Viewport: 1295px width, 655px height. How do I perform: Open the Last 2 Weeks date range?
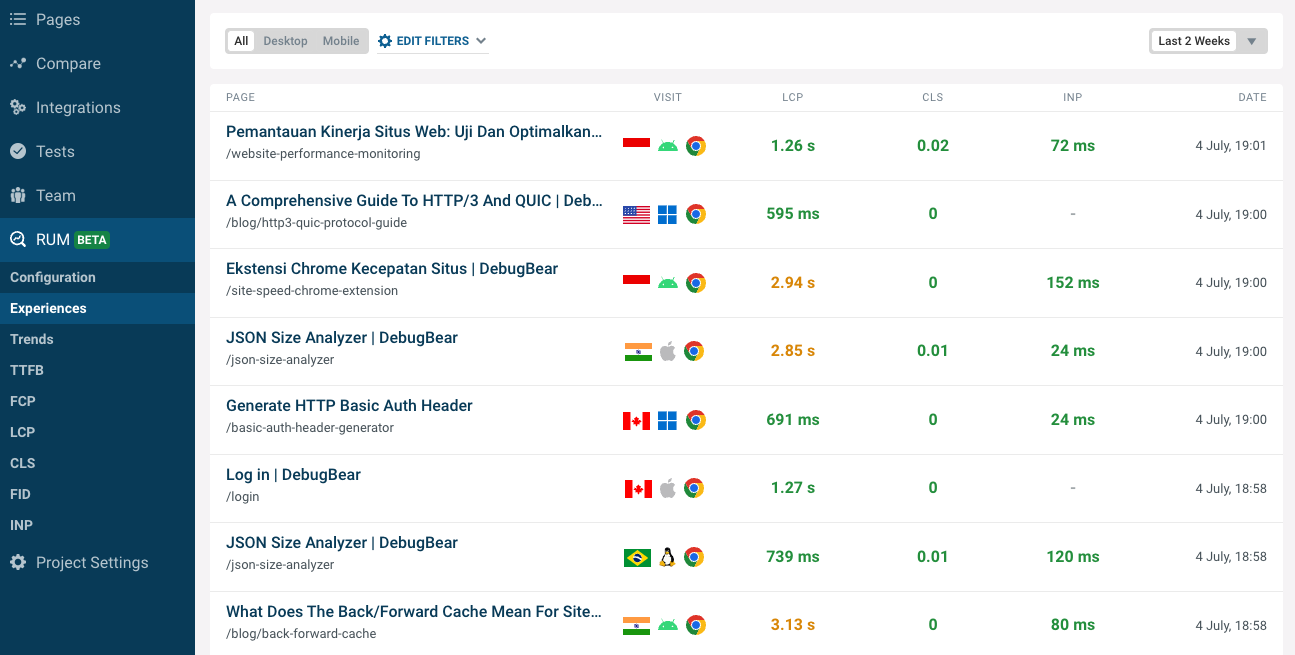coord(1194,41)
